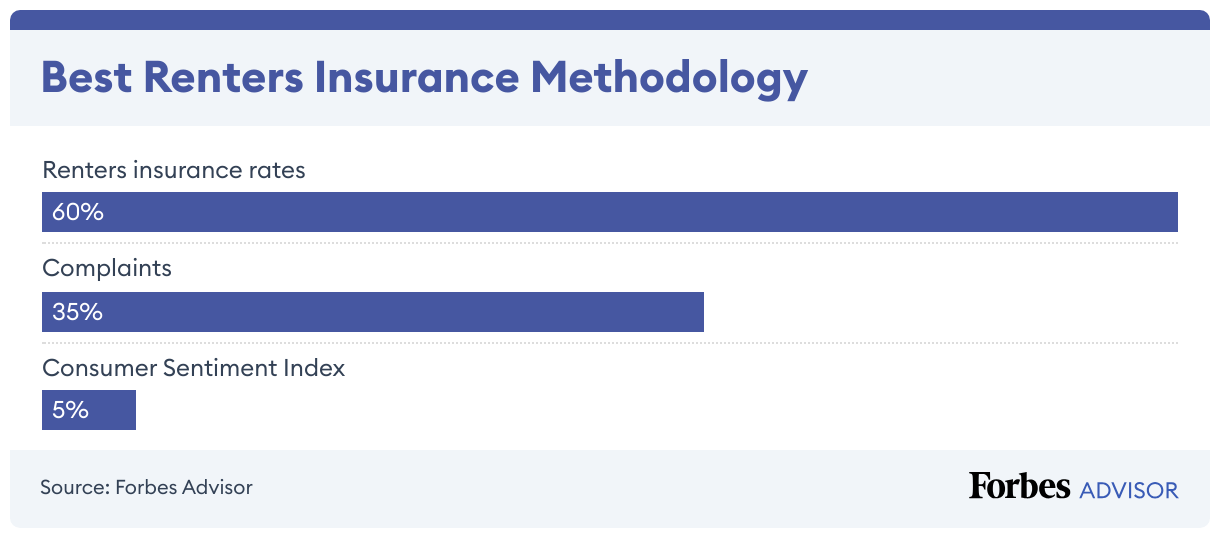Click dotted divider under renters rates bar
Image resolution: width=1220 pixels, height=540 pixels.
610,242
